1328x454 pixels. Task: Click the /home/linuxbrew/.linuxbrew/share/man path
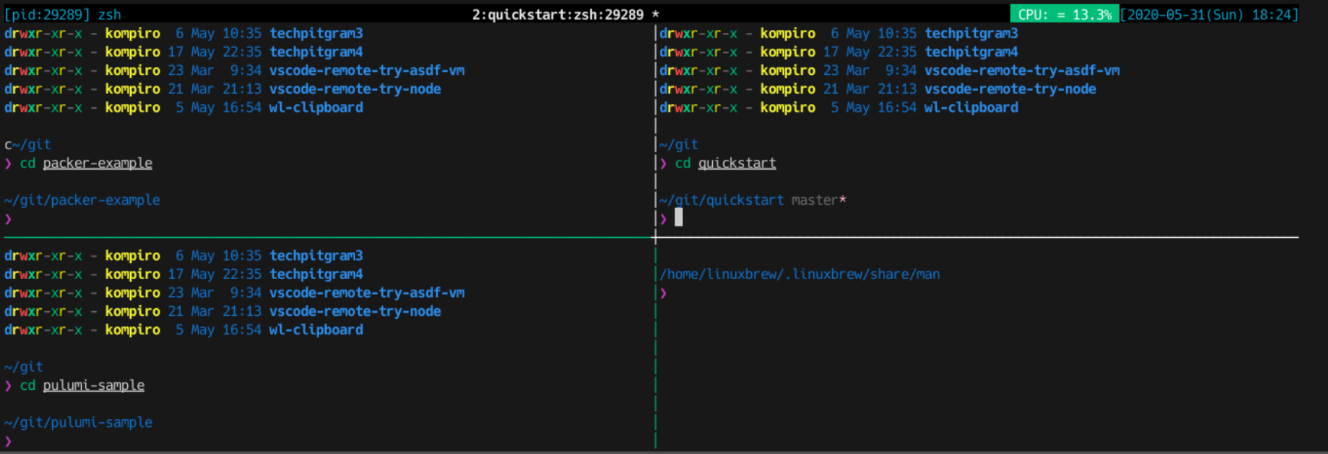(x=799, y=274)
